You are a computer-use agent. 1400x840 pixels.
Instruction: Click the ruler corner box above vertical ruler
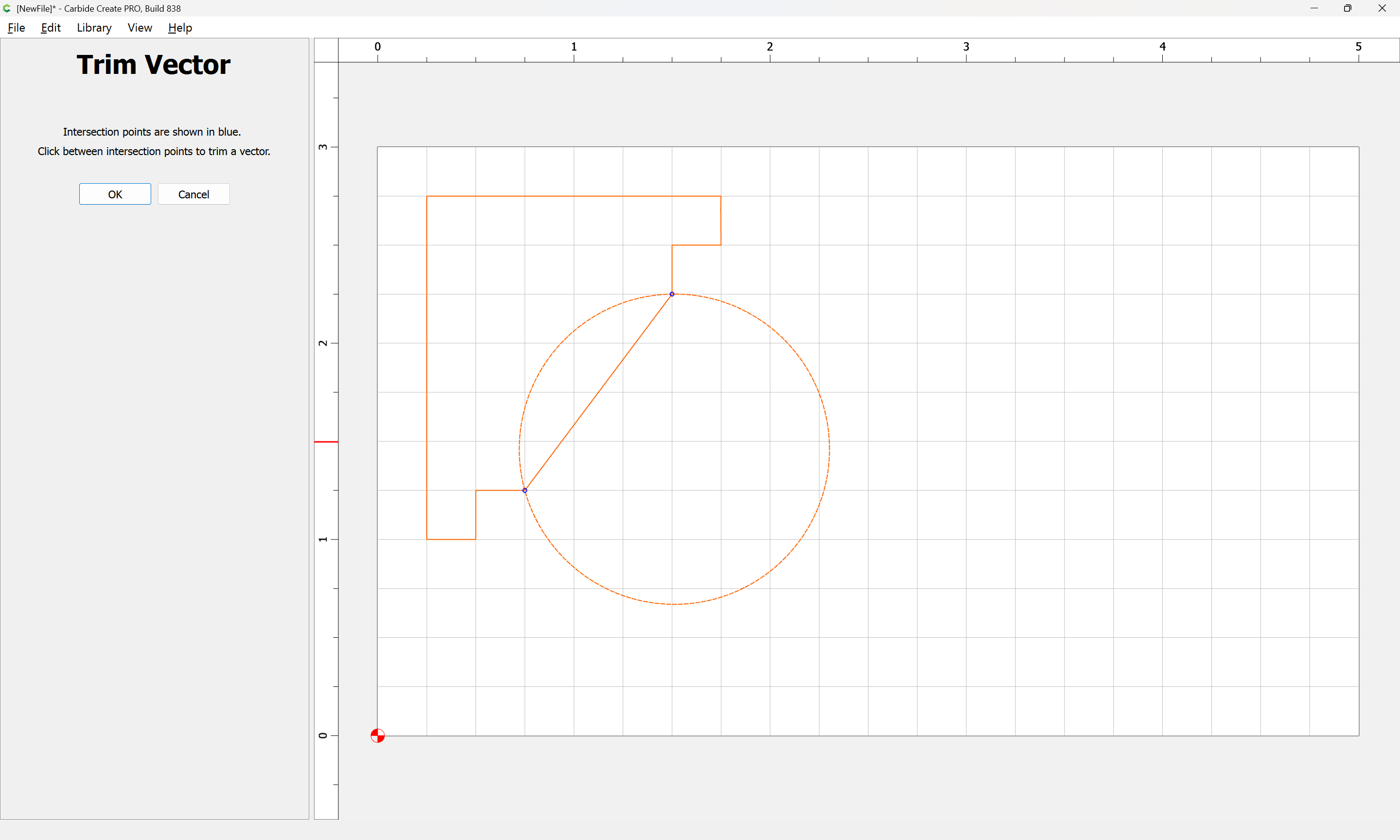[x=326, y=51]
